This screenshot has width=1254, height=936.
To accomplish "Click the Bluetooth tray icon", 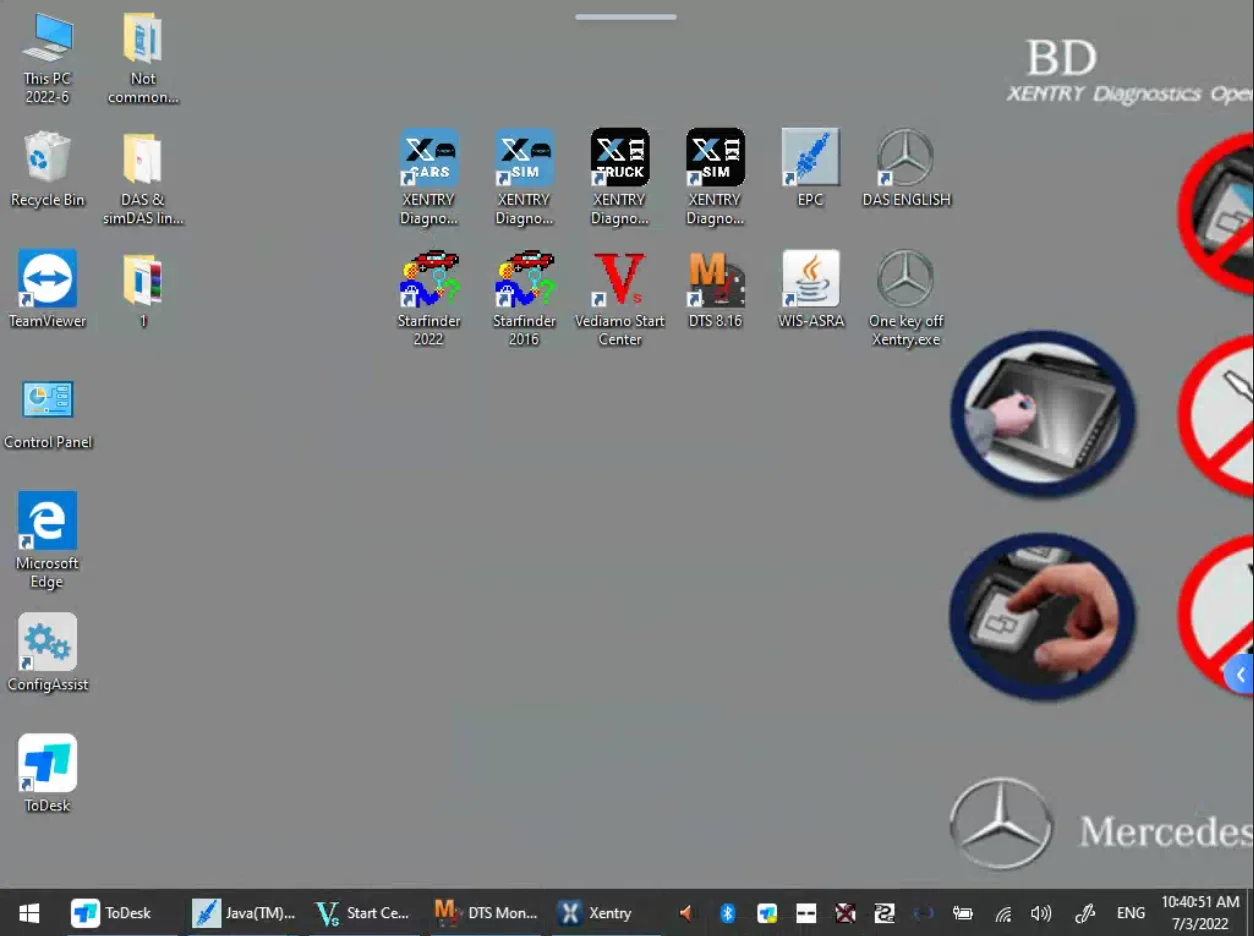I will (x=728, y=912).
